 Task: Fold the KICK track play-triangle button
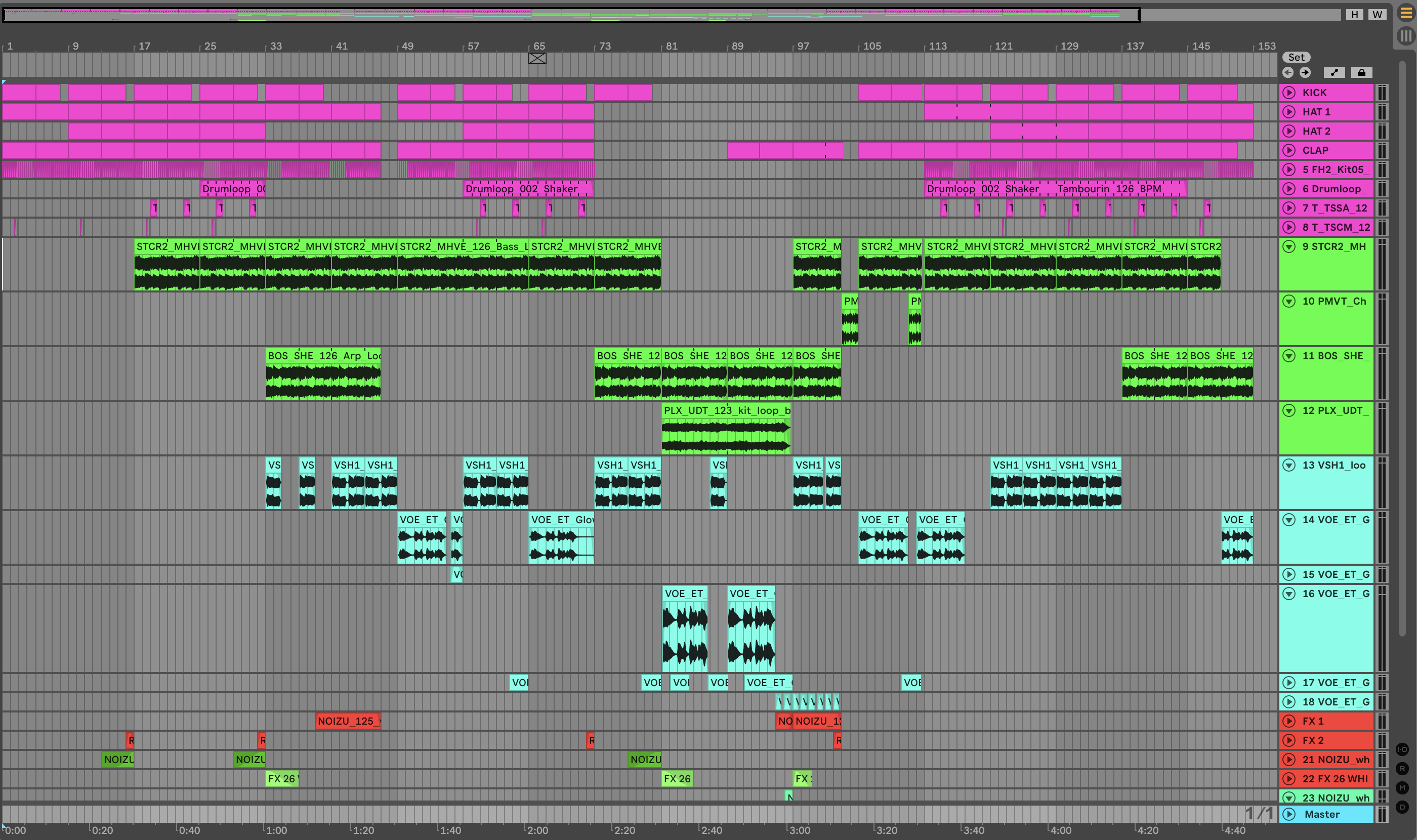(1289, 93)
